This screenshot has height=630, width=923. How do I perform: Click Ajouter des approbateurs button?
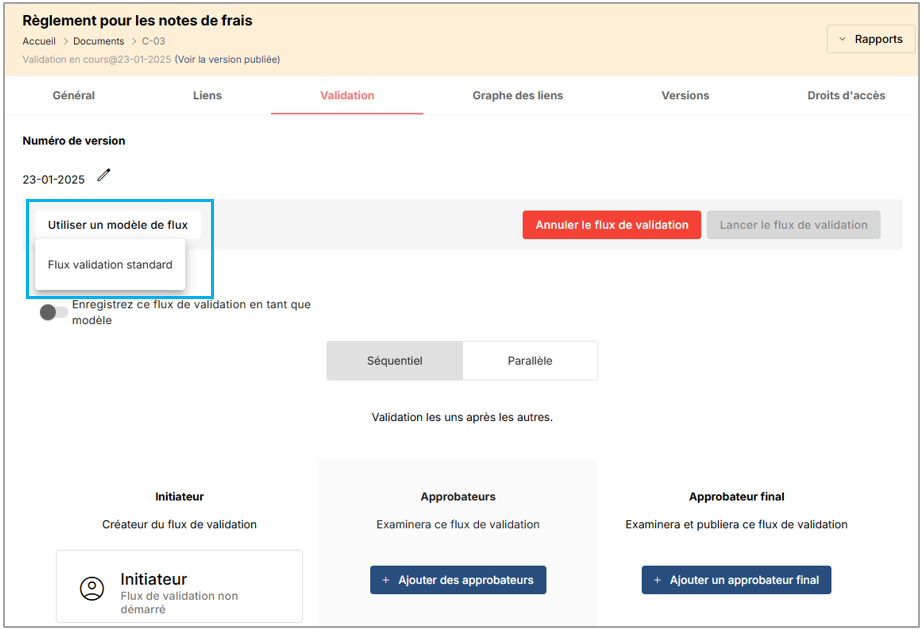(458, 580)
